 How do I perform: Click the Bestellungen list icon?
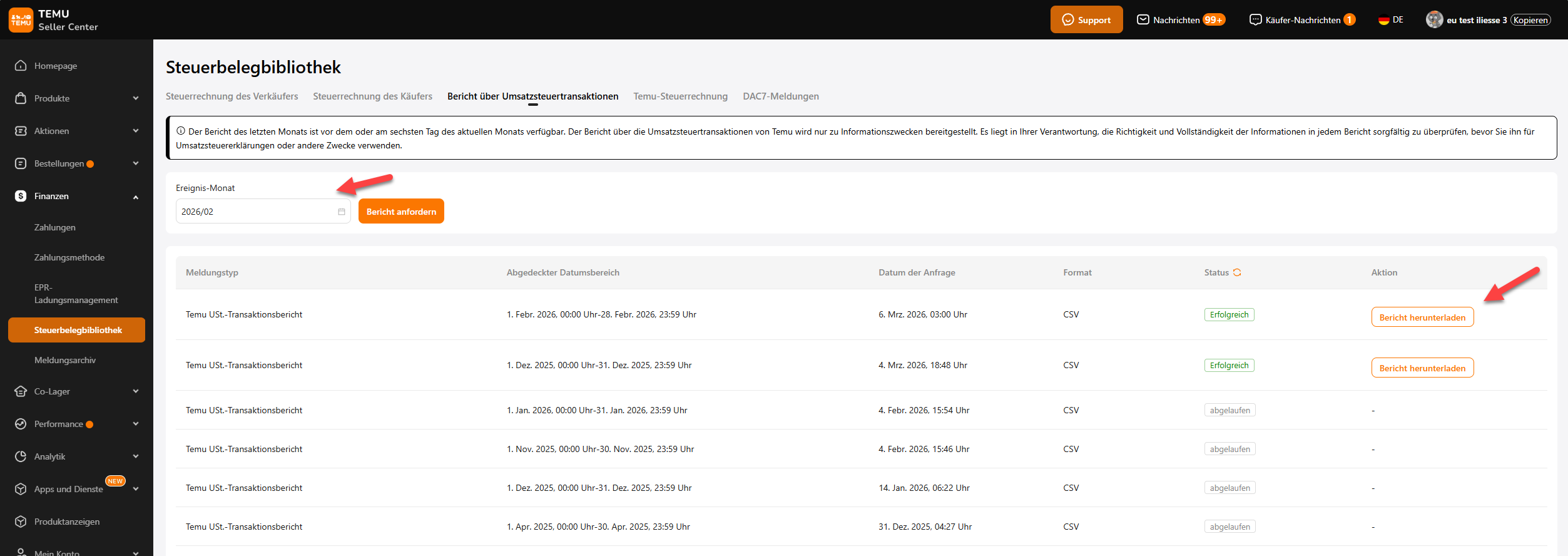[21, 163]
